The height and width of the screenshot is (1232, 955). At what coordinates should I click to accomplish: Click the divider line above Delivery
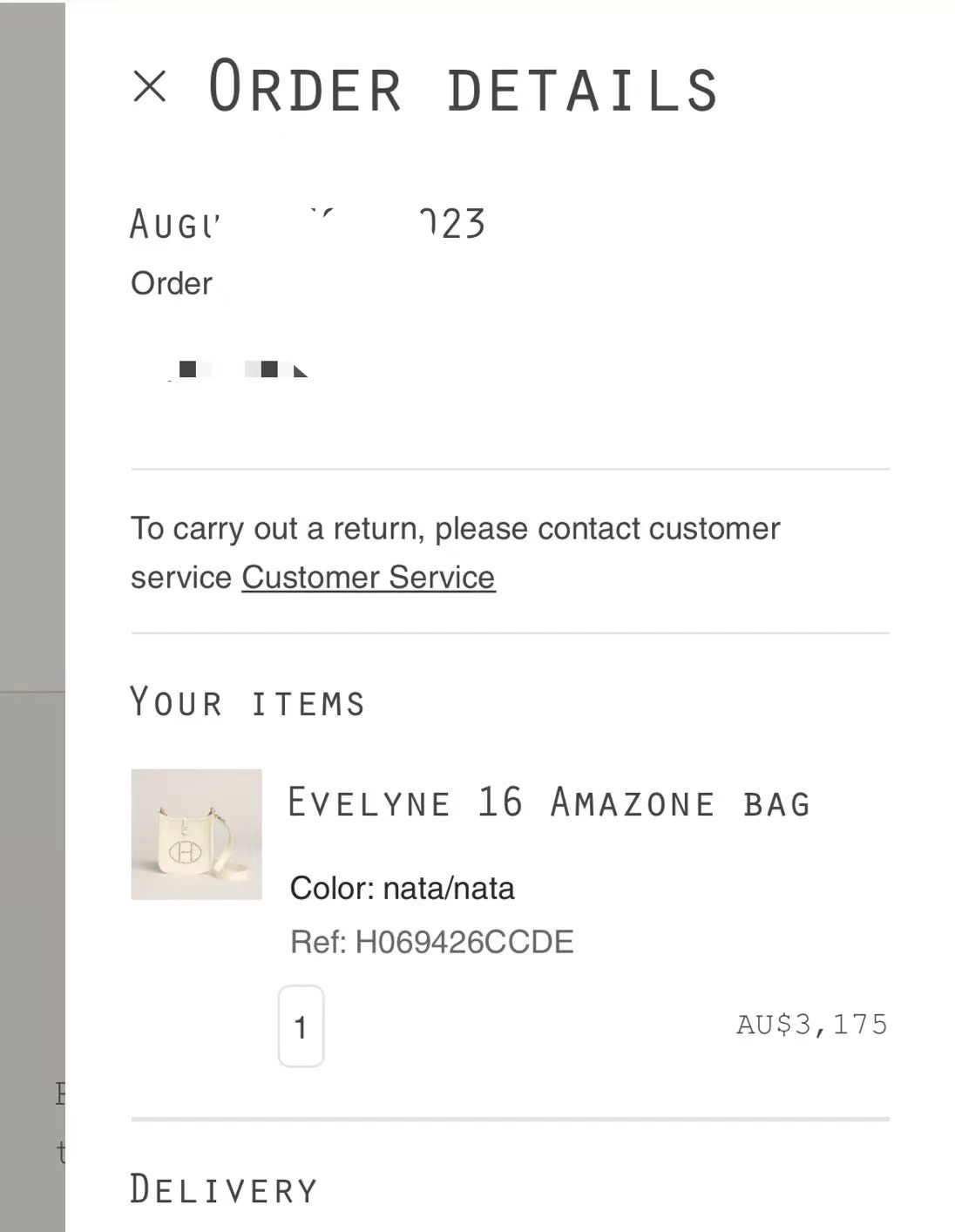(x=510, y=1119)
